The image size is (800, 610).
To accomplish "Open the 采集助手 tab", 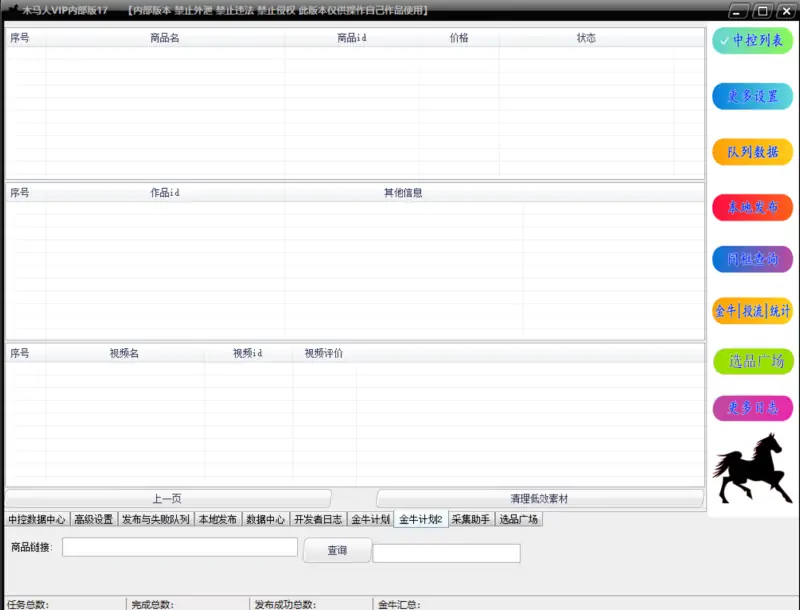I will click(x=471, y=520).
